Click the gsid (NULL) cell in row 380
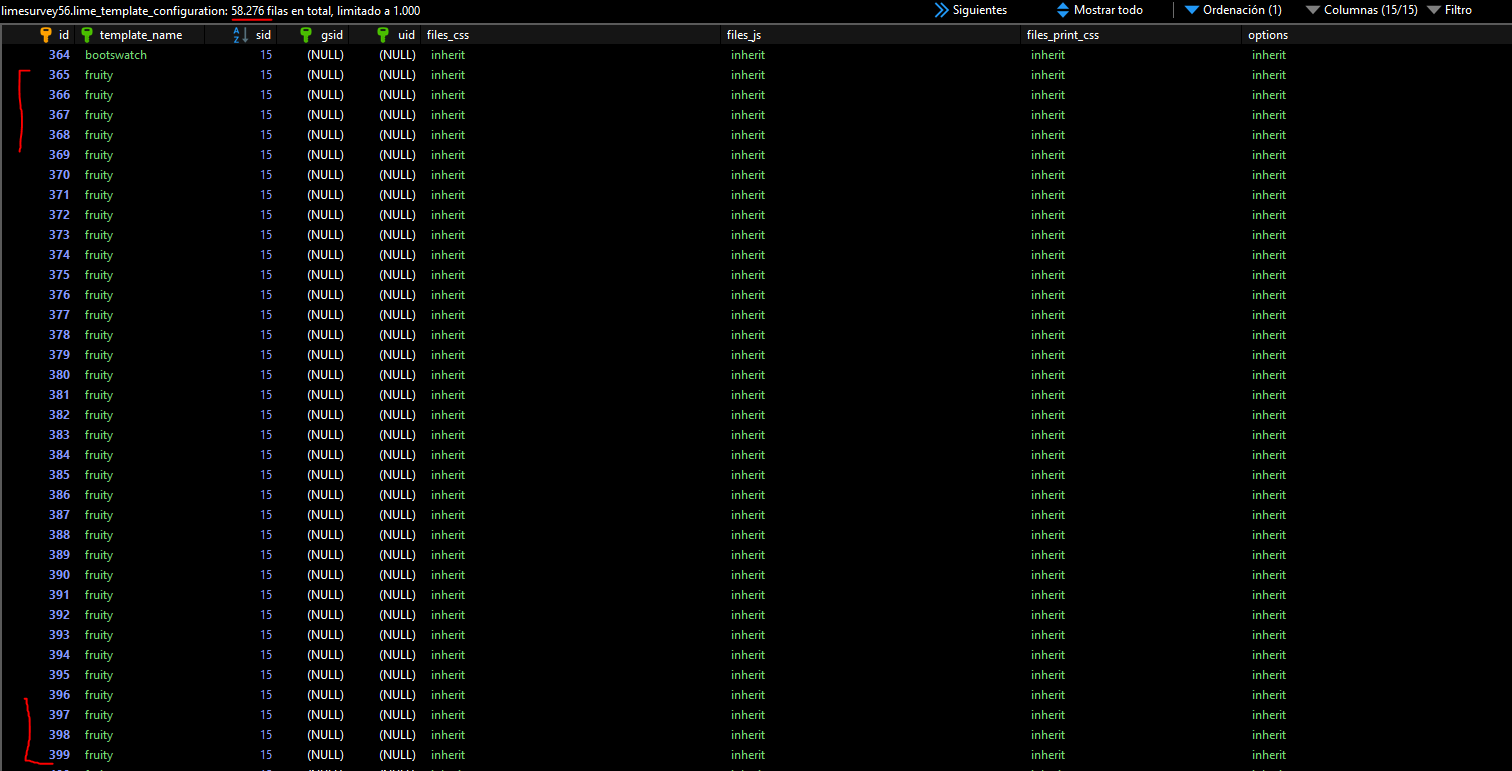Image resolution: width=1512 pixels, height=771 pixels. [x=325, y=375]
